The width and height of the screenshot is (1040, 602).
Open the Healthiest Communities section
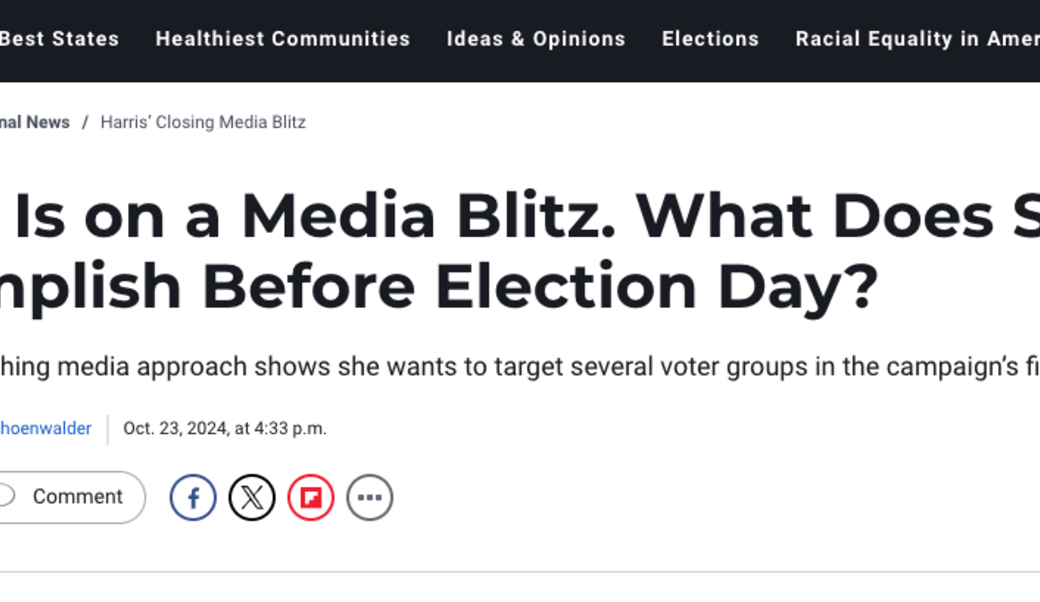[282, 39]
